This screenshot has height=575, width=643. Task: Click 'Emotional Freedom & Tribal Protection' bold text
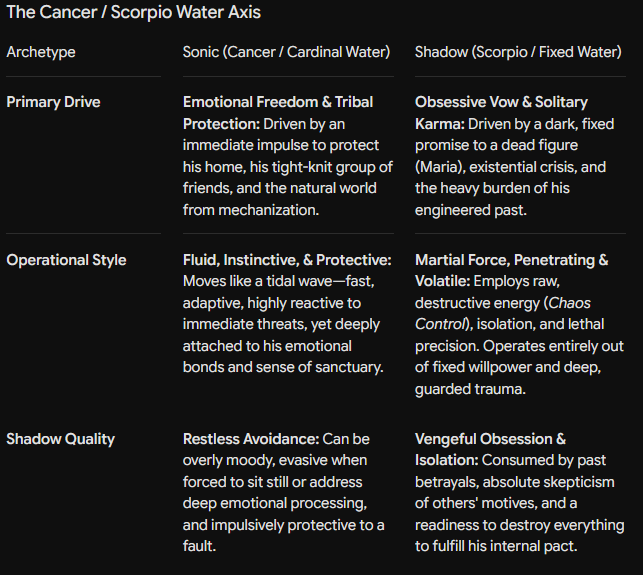(x=278, y=113)
